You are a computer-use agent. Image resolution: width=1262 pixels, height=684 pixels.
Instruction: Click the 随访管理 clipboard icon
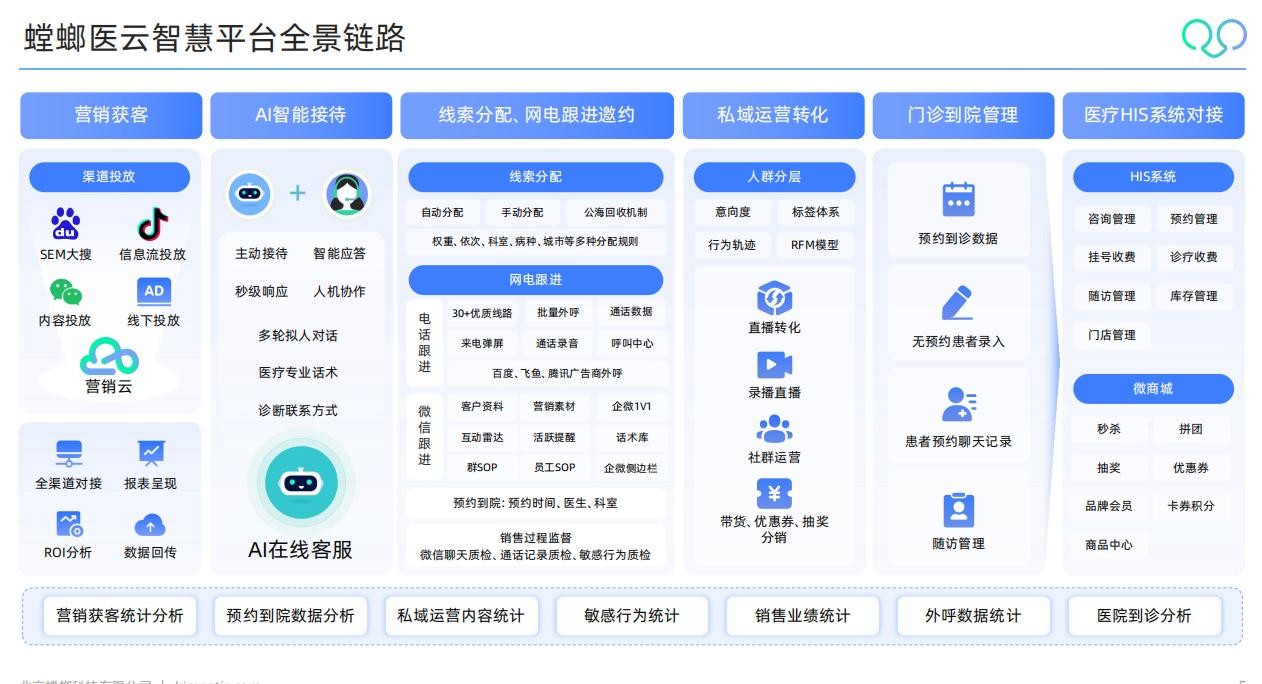click(958, 509)
